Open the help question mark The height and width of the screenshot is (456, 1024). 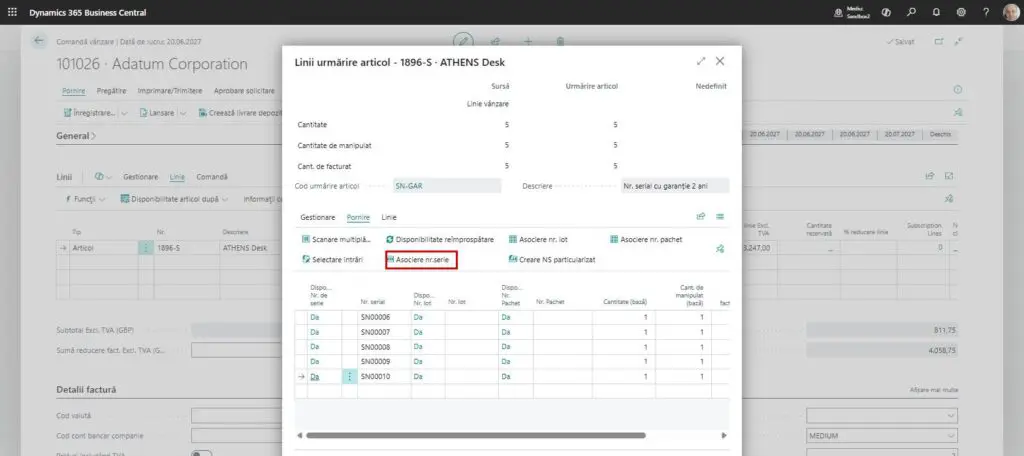tap(986, 12)
